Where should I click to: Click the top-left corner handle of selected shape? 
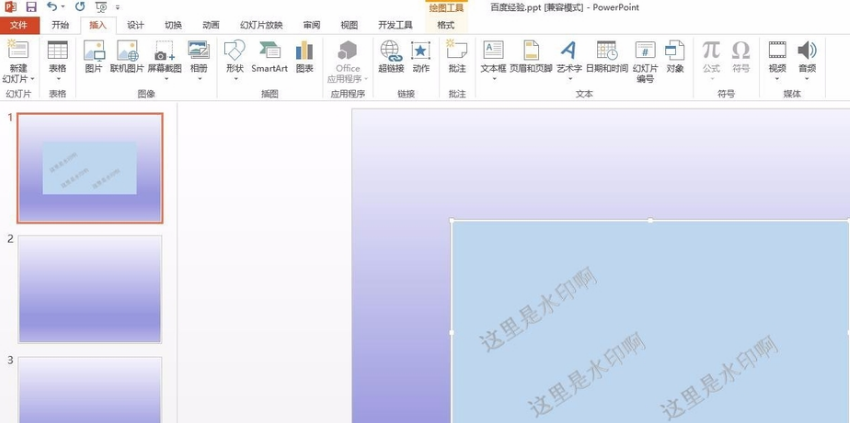pos(452,220)
